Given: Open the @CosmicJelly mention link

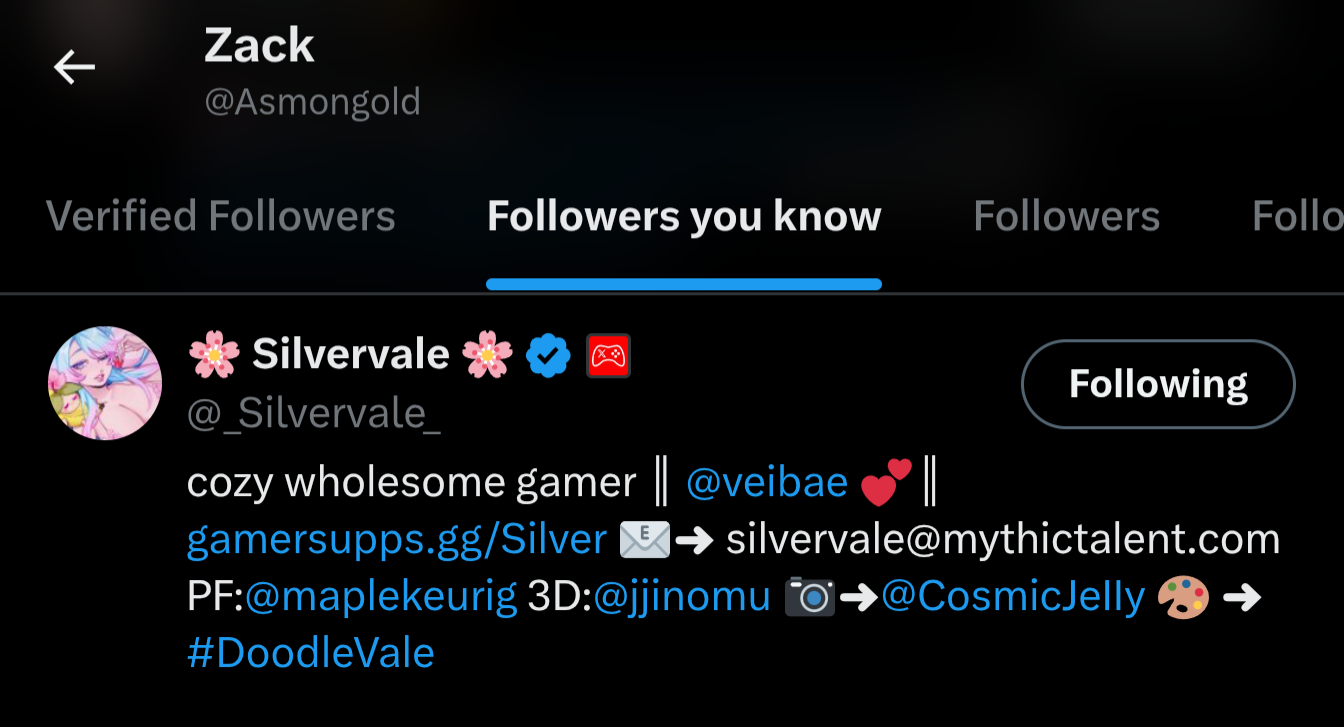Looking at the screenshot, I should click(x=1013, y=597).
